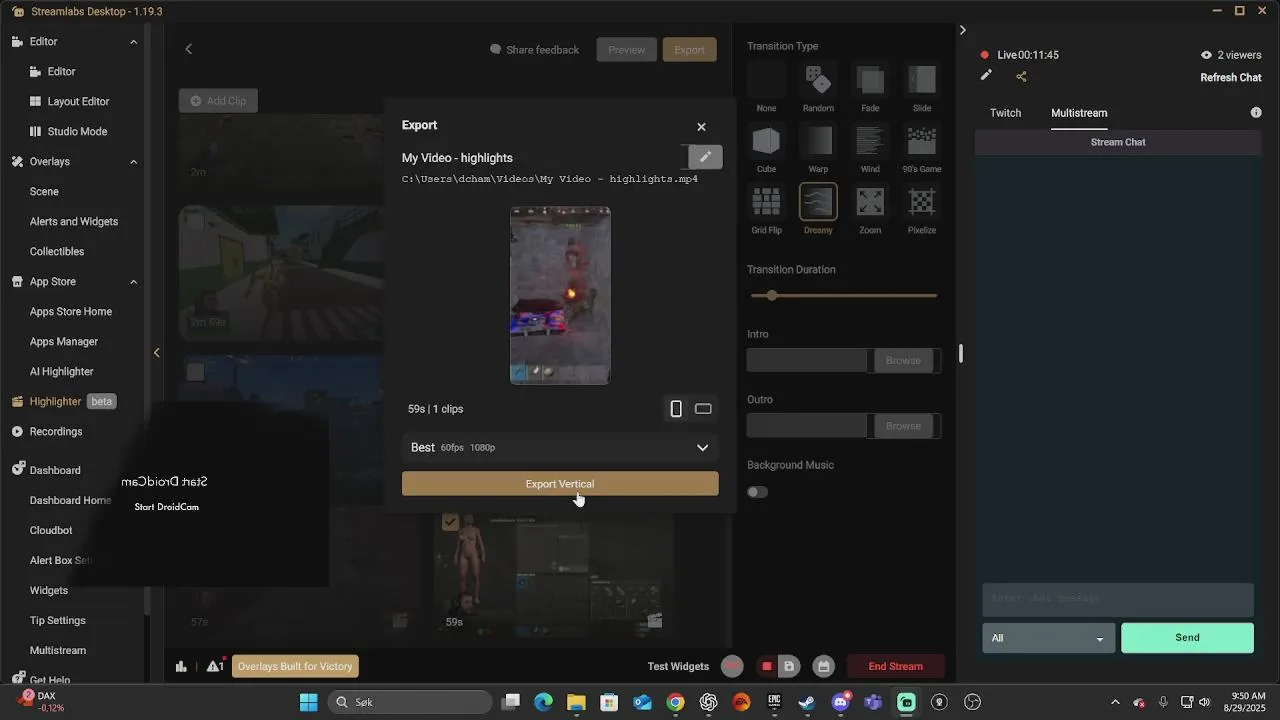The height and width of the screenshot is (720, 1280).
Task: Switch to the Multistream chat tab
Action: tap(1079, 113)
